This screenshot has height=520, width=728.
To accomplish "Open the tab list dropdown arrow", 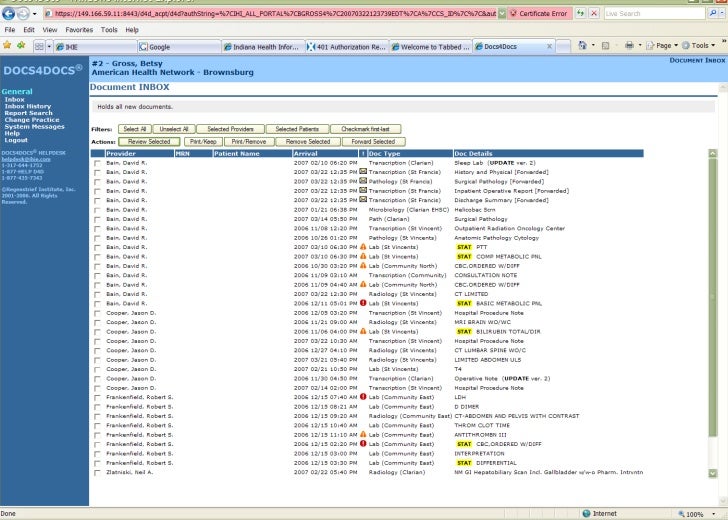I will [49, 46].
